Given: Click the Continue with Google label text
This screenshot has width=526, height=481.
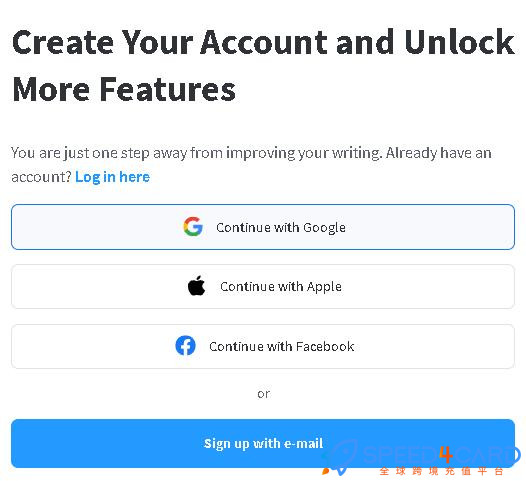Looking at the screenshot, I should click(281, 228).
